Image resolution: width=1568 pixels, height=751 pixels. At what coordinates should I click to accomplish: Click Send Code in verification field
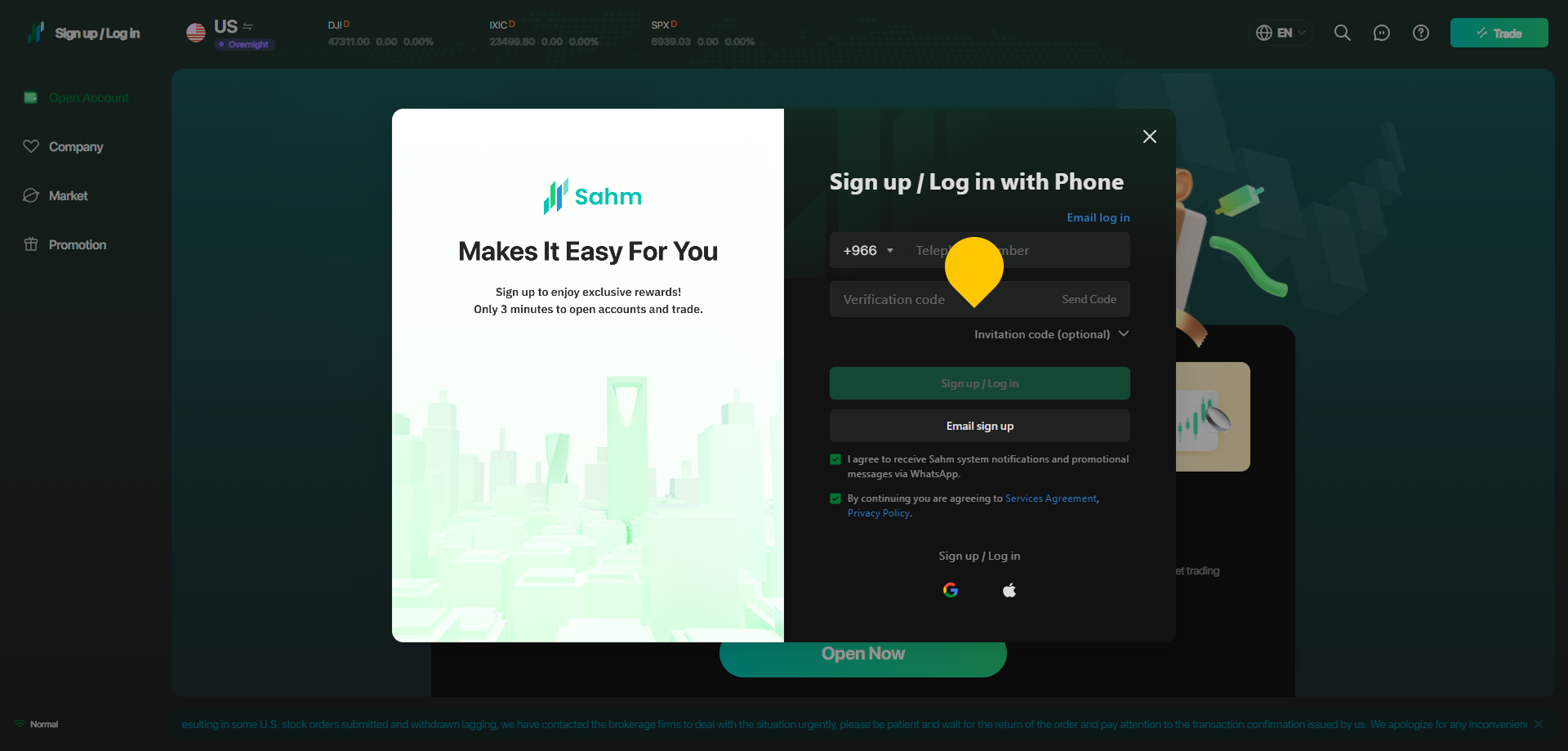click(1089, 300)
